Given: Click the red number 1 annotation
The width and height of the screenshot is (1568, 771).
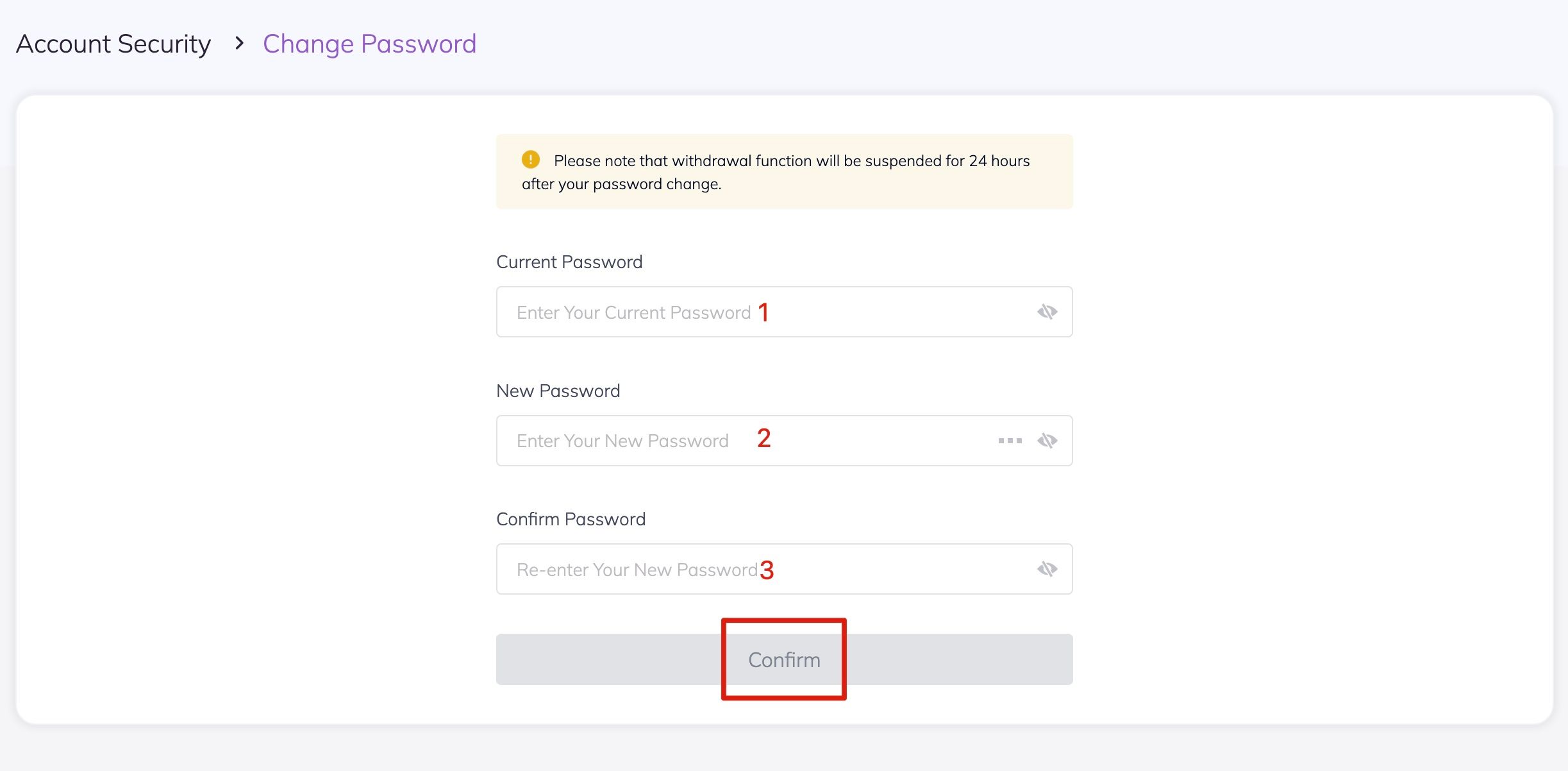Looking at the screenshot, I should click(763, 312).
